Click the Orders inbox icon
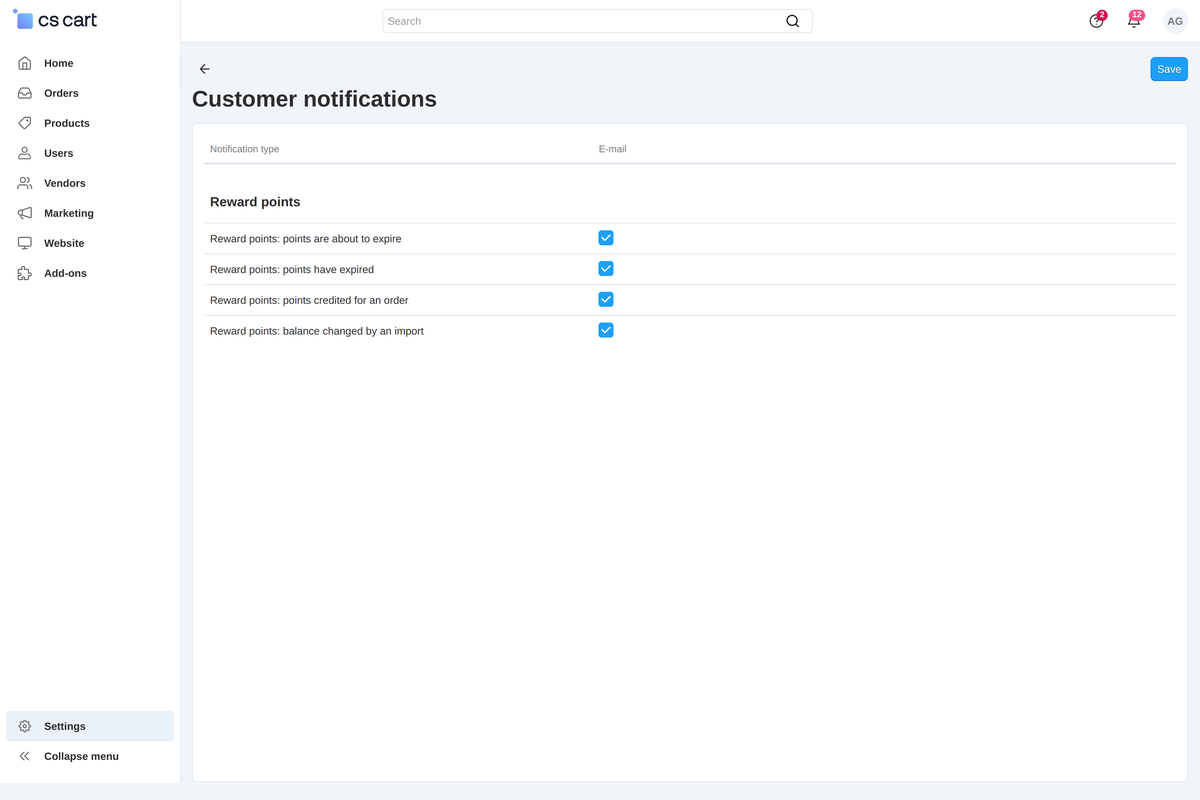1200x800 pixels. tap(25, 93)
